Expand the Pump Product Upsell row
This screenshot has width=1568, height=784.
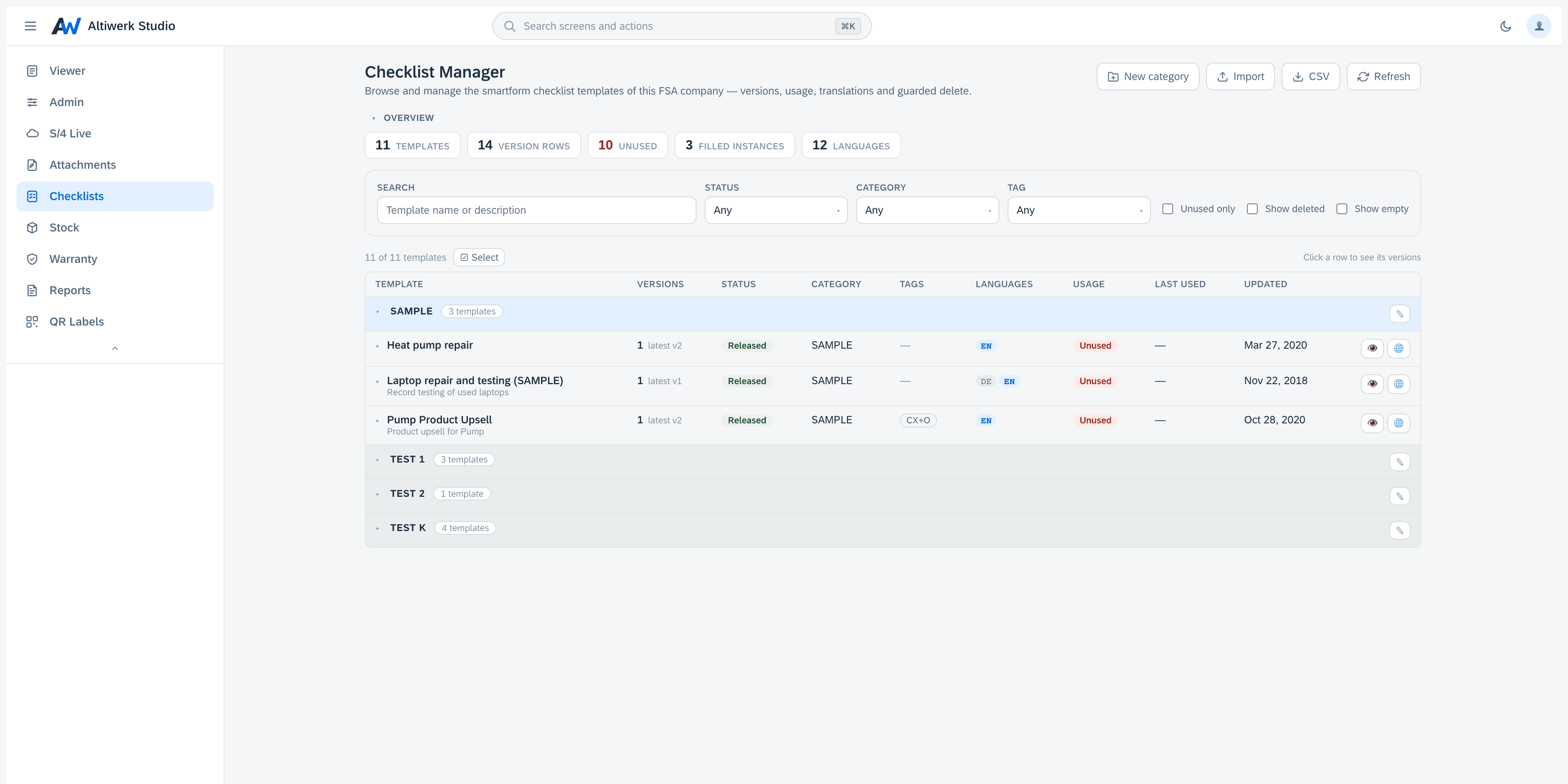pyautogui.click(x=378, y=420)
